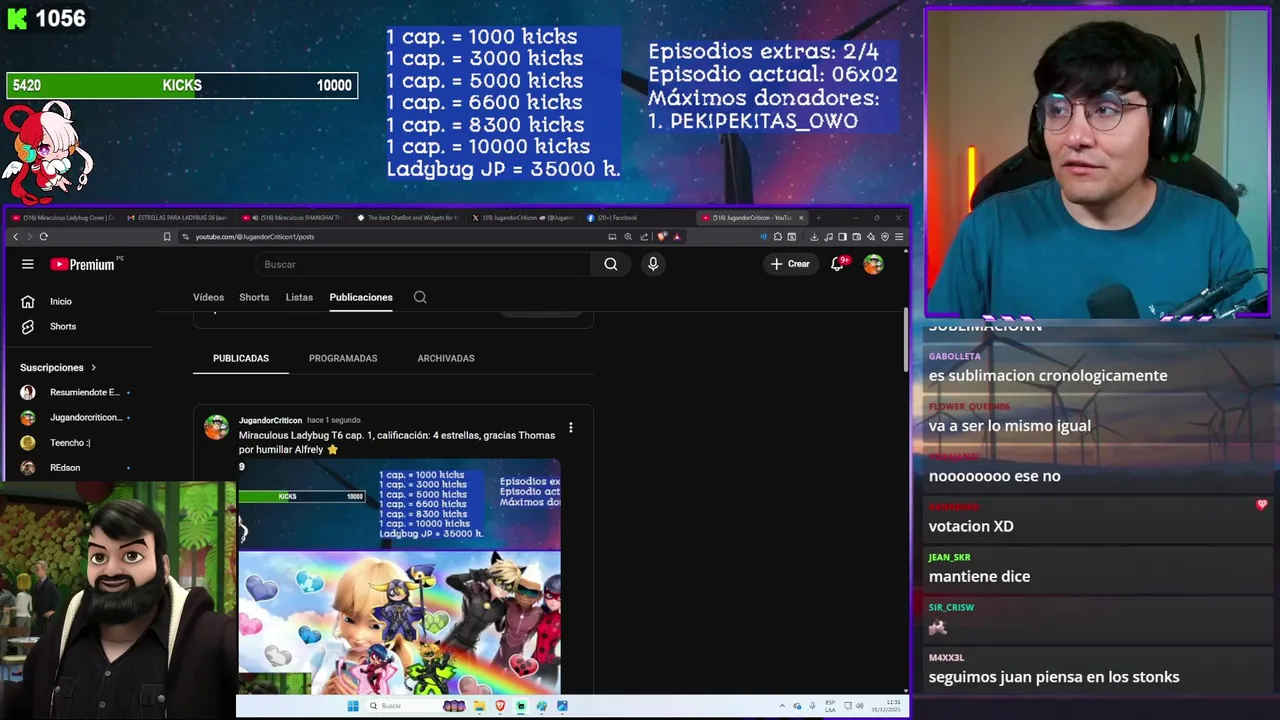Open the Windows Start button

tap(353, 706)
